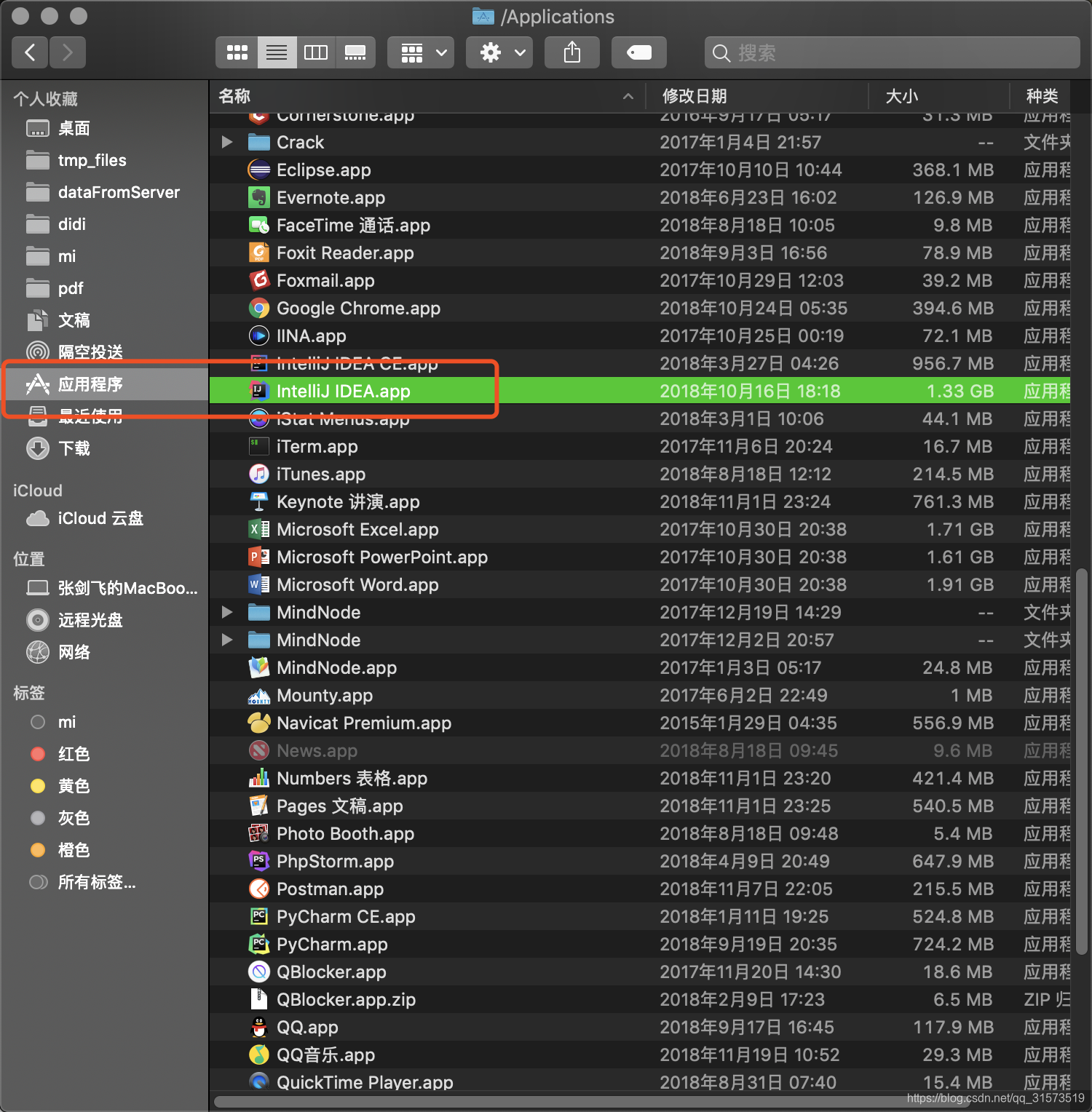Switch to gallery view
The image size is (1092, 1112).
tap(355, 52)
